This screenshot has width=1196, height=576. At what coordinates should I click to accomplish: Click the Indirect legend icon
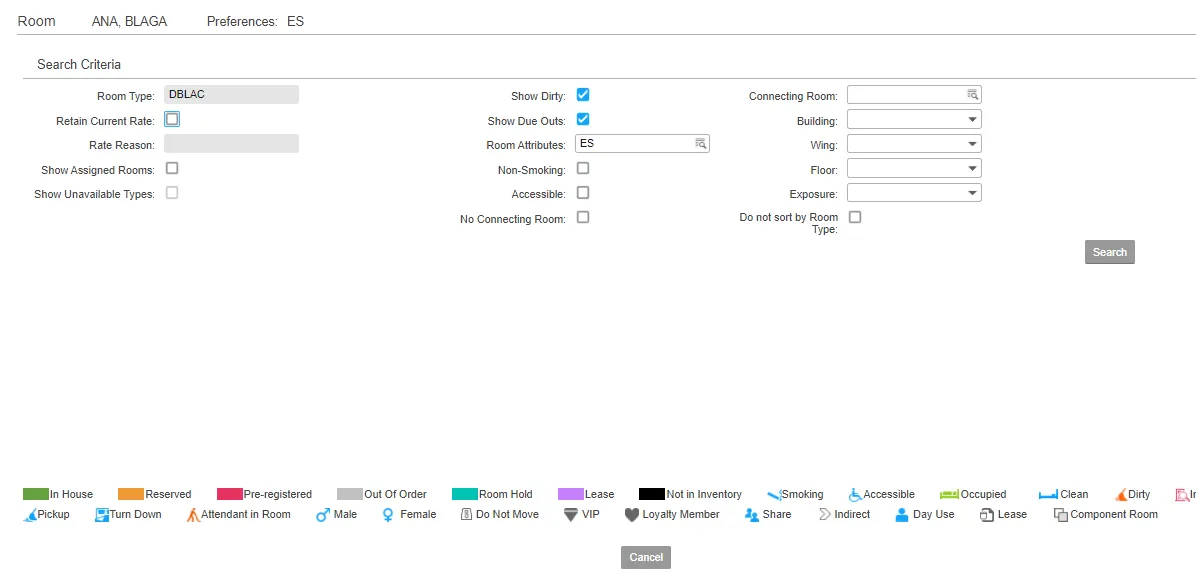tap(825, 515)
